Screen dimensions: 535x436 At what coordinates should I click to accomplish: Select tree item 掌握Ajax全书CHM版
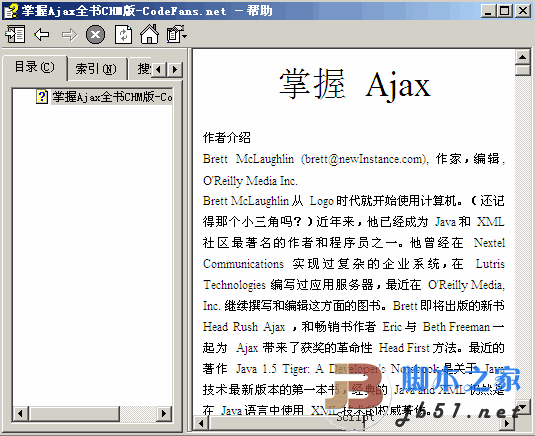[x=112, y=97]
